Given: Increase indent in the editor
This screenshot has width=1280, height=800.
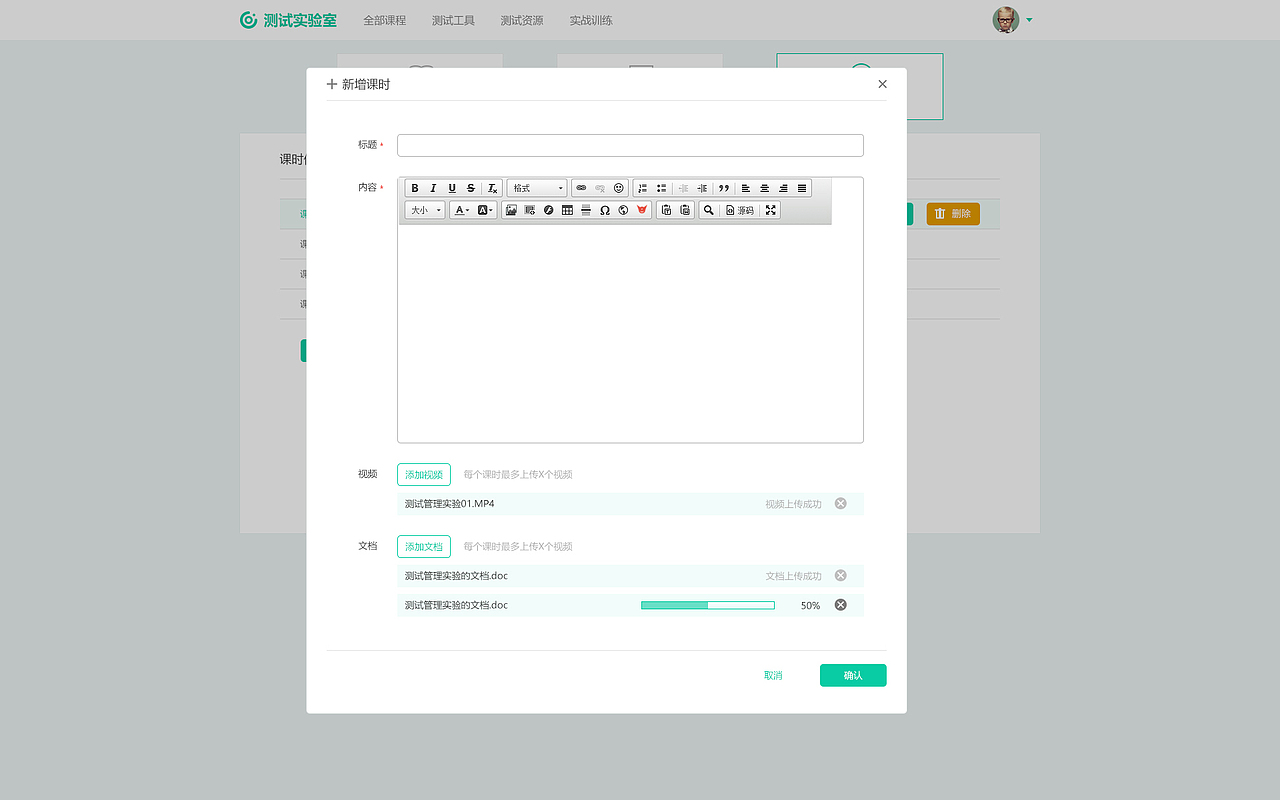Looking at the screenshot, I should pyautogui.click(x=702, y=188).
